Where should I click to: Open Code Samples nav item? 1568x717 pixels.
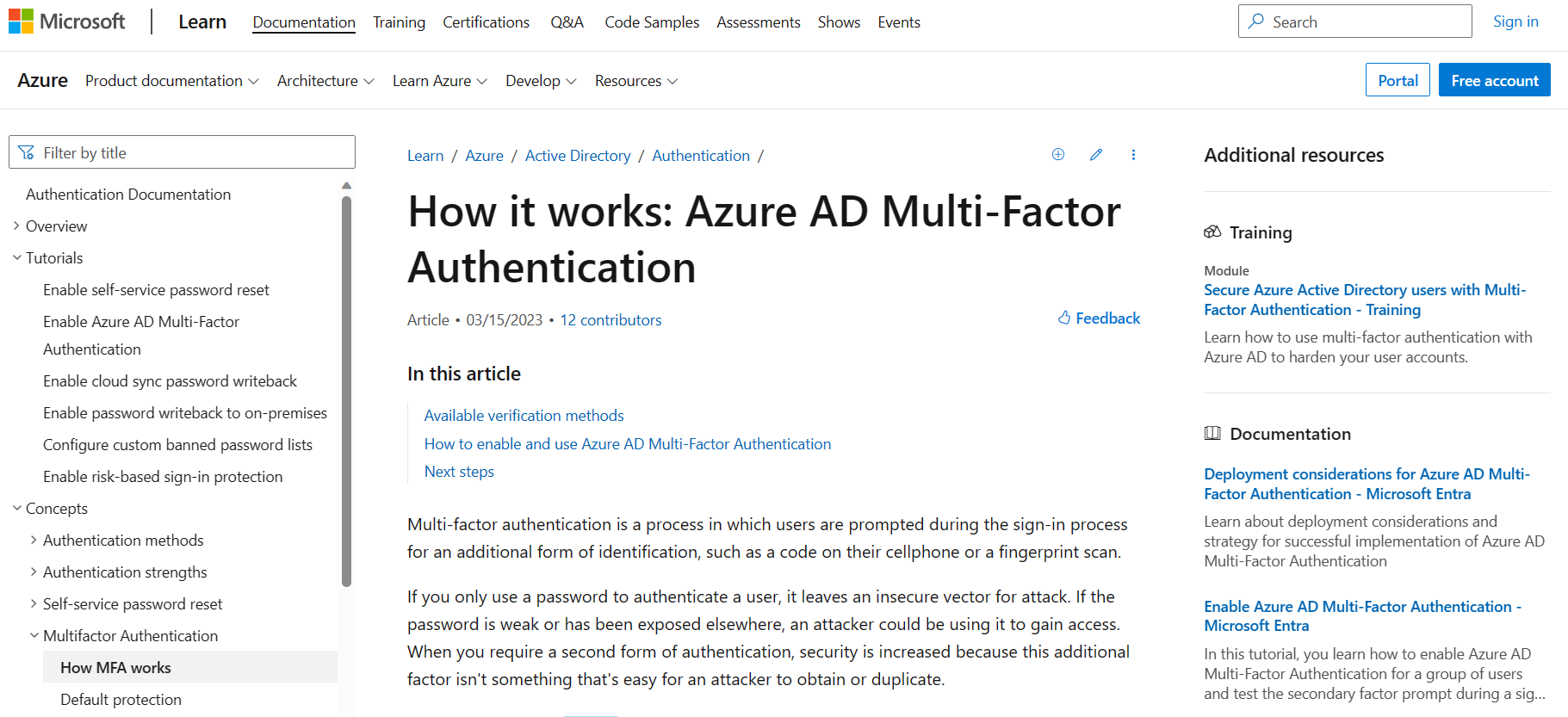pos(652,22)
